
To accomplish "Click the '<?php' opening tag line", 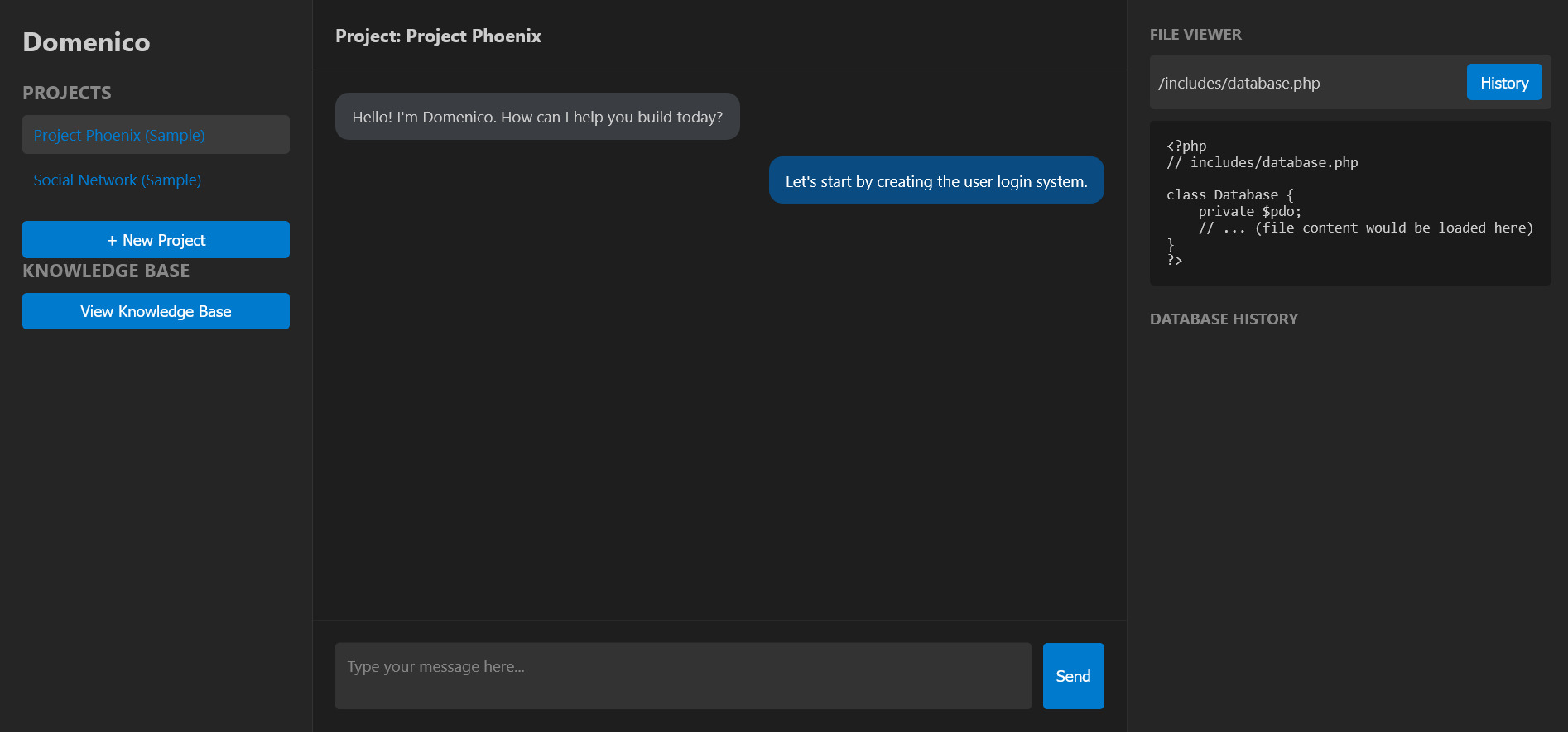I will (x=1186, y=146).
